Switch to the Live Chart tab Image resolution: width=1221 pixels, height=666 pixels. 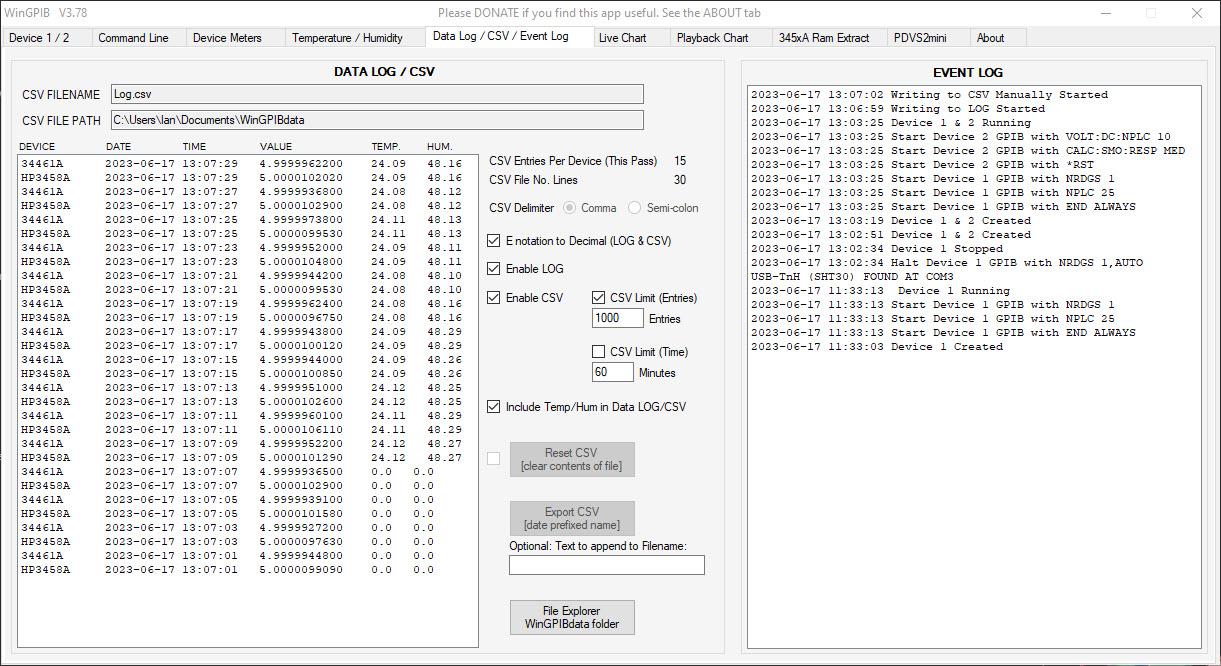(x=622, y=38)
